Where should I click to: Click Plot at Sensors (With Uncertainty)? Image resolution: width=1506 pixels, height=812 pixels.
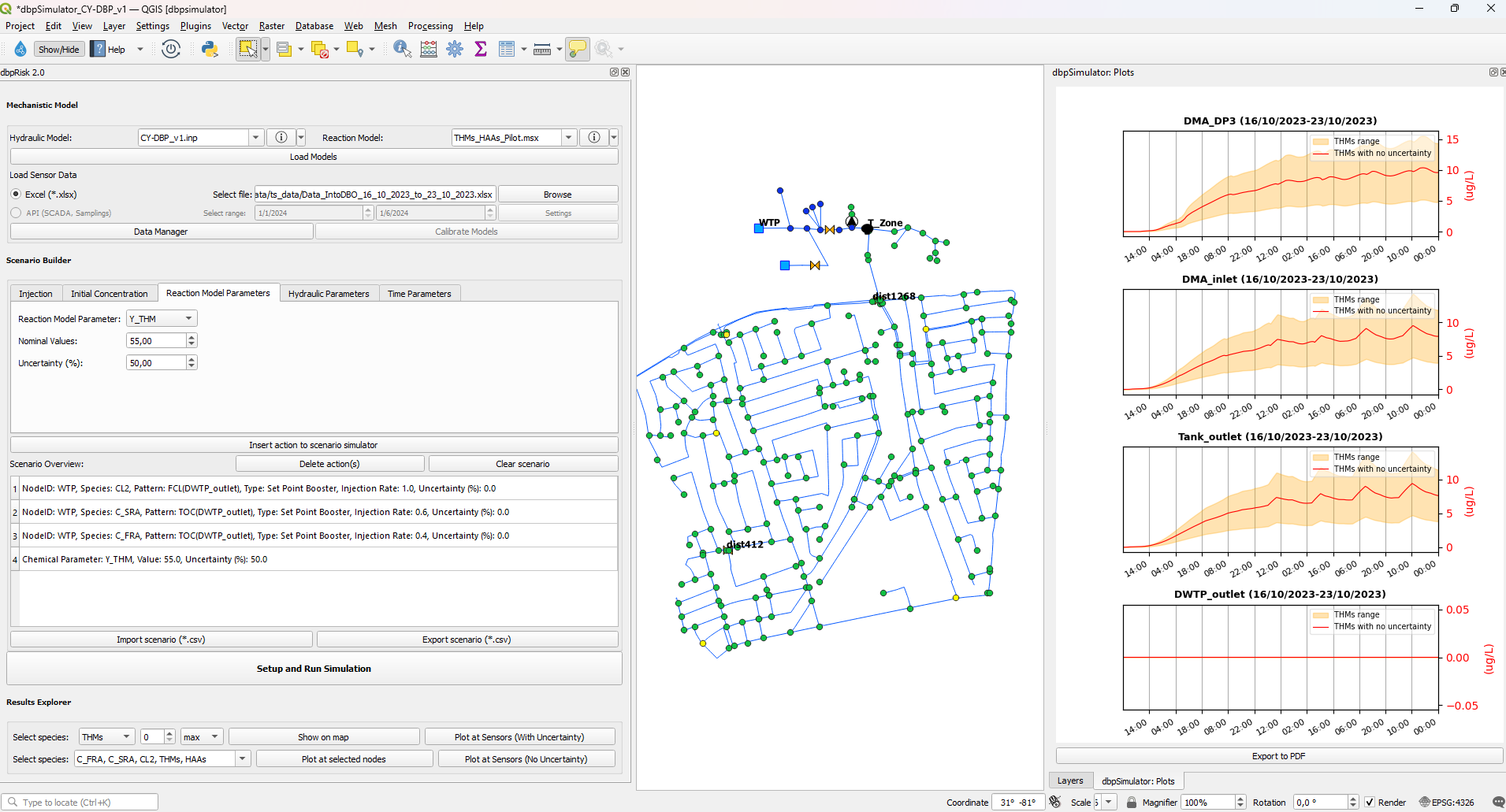coord(519,736)
